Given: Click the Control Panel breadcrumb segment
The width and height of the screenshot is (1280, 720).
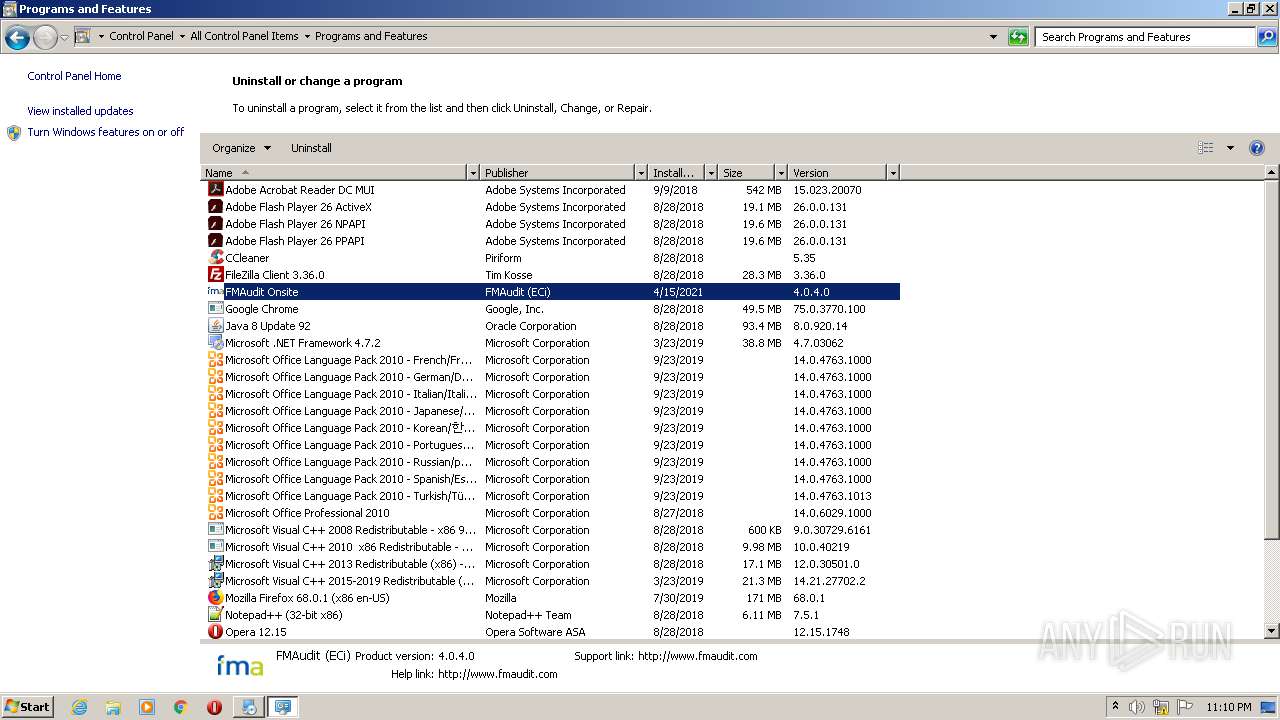Looking at the screenshot, I should tap(141, 36).
